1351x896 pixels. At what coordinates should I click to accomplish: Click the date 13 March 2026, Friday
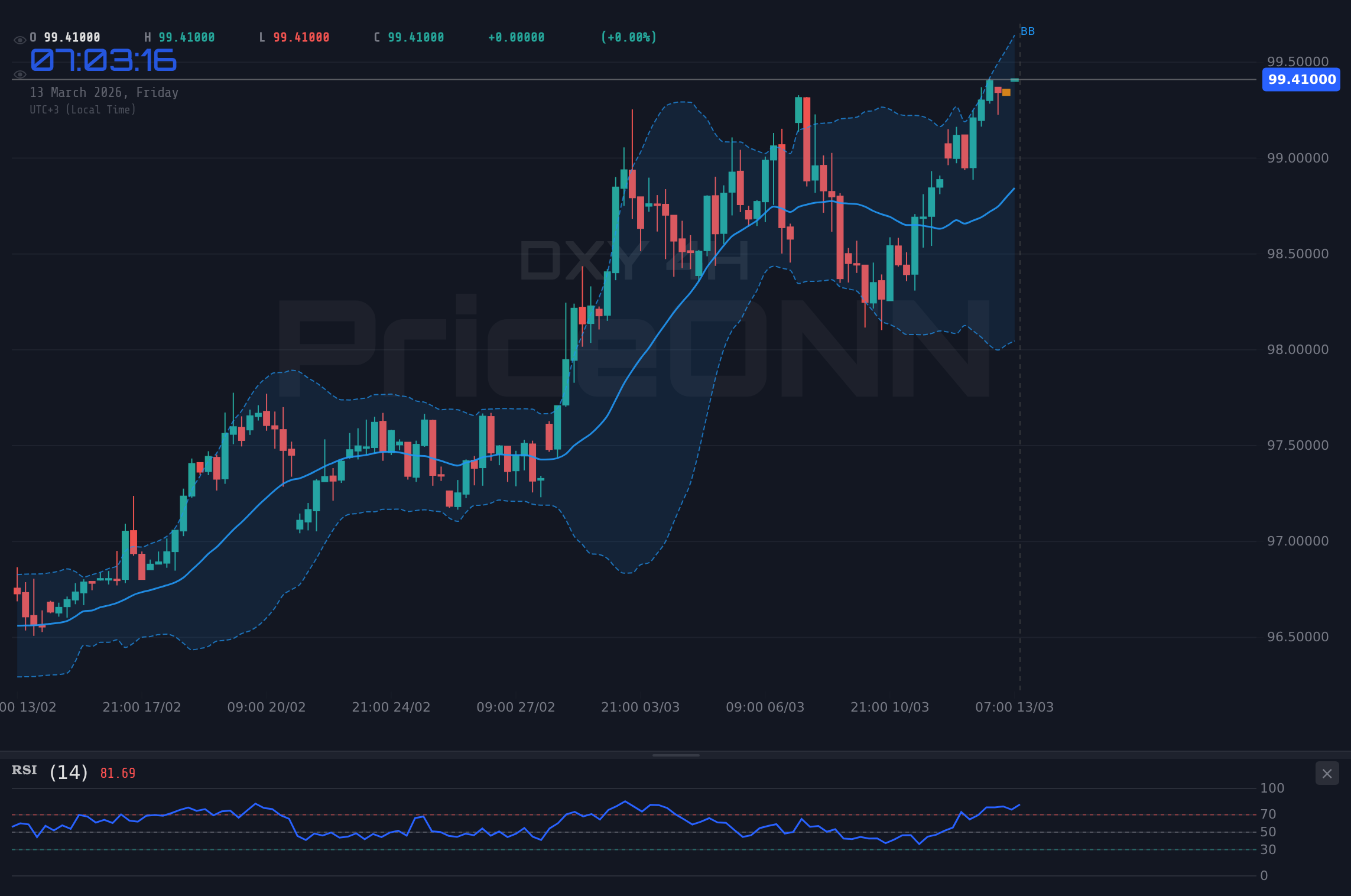point(104,92)
